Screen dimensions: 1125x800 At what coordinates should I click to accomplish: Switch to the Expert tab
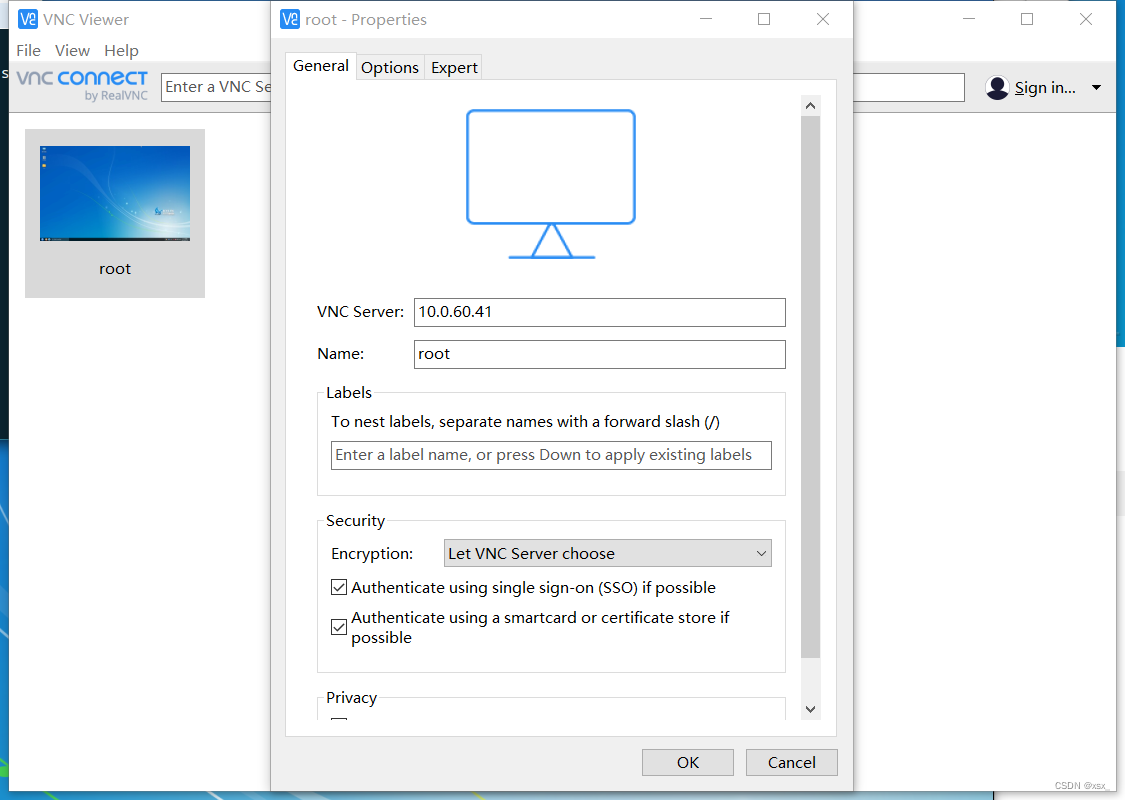point(454,67)
